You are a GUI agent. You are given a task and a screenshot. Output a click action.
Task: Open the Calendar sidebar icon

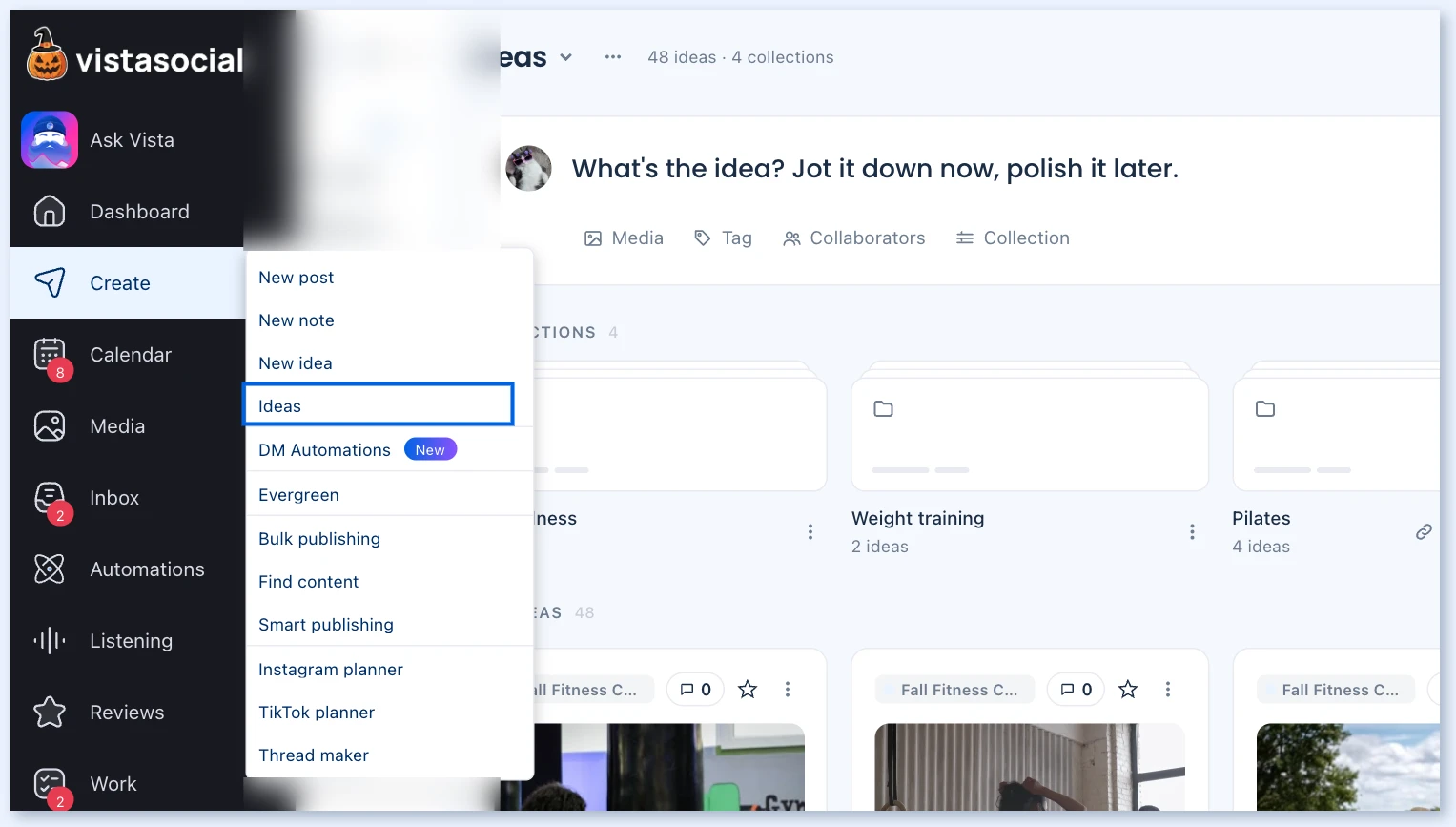[50, 355]
